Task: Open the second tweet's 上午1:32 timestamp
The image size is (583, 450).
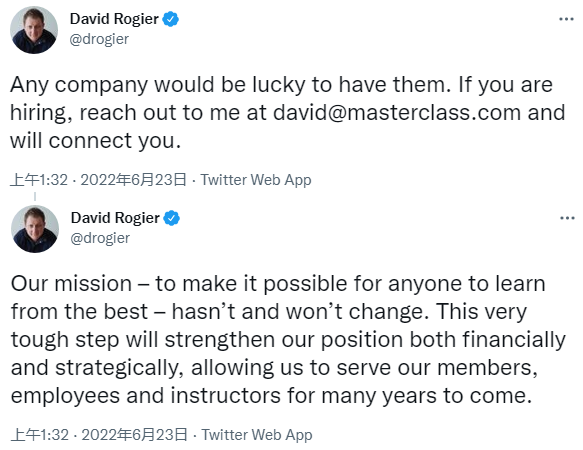Action: (40, 435)
